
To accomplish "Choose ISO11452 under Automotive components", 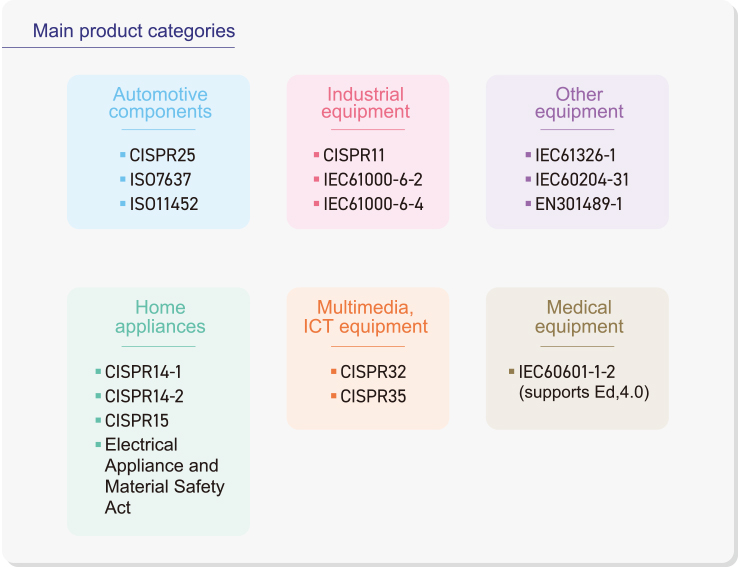I will click(164, 204).
